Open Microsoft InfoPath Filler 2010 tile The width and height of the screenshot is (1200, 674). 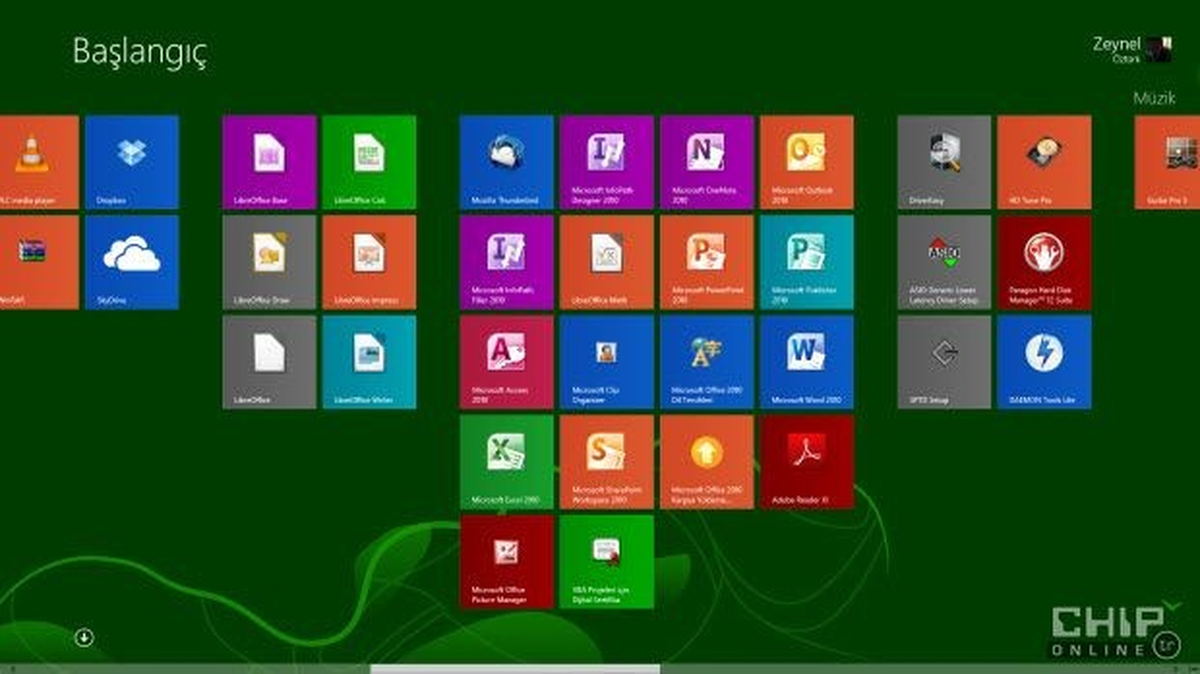pos(507,262)
